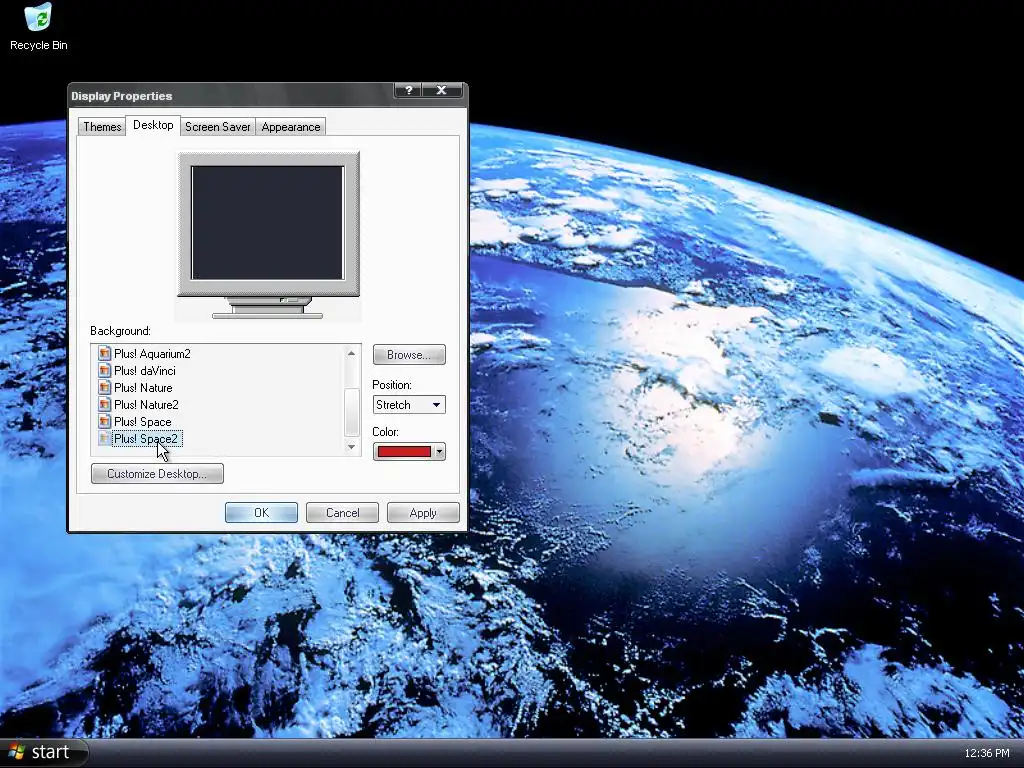The height and width of the screenshot is (768, 1024).
Task: Close the Display Properties dialog
Action: click(x=441, y=90)
